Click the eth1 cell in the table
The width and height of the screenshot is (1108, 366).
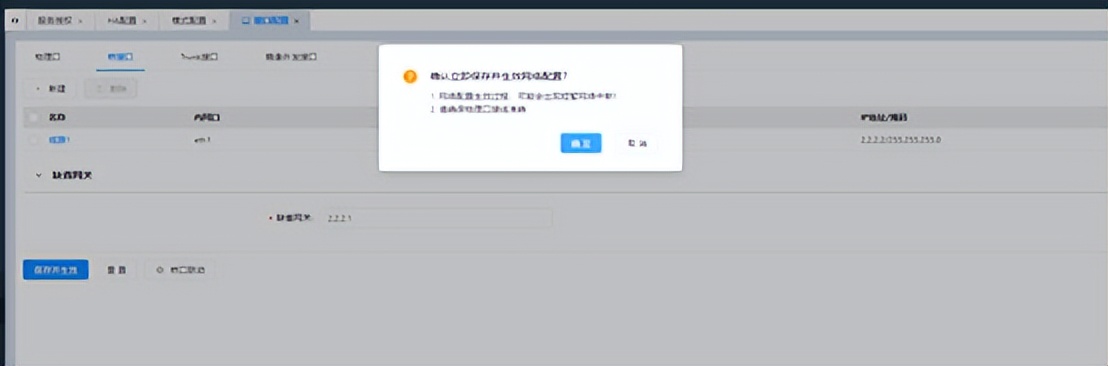pyautogui.click(x=203, y=140)
